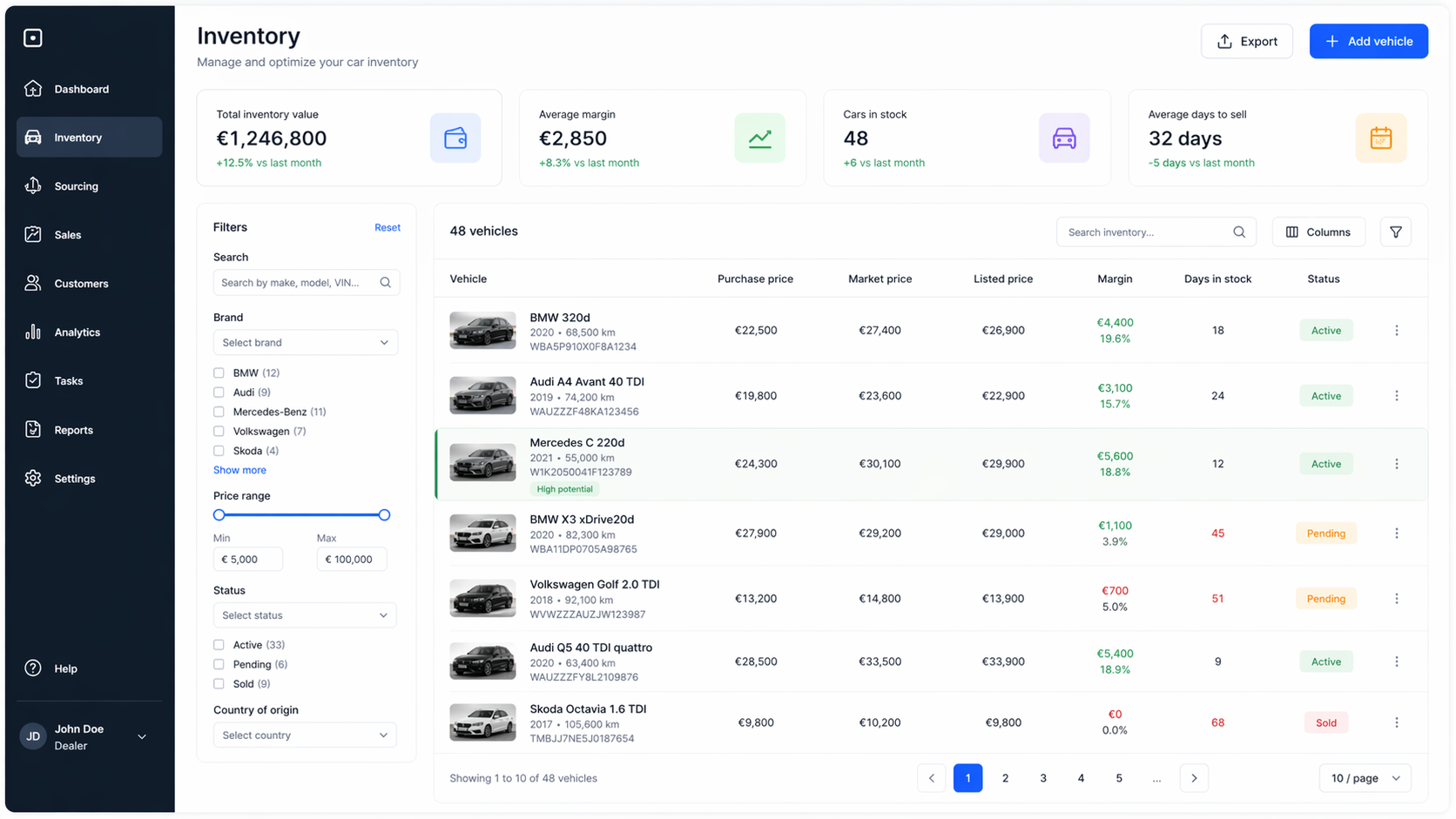Open row actions menu for BMW X3 xDrive20d

(1397, 534)
